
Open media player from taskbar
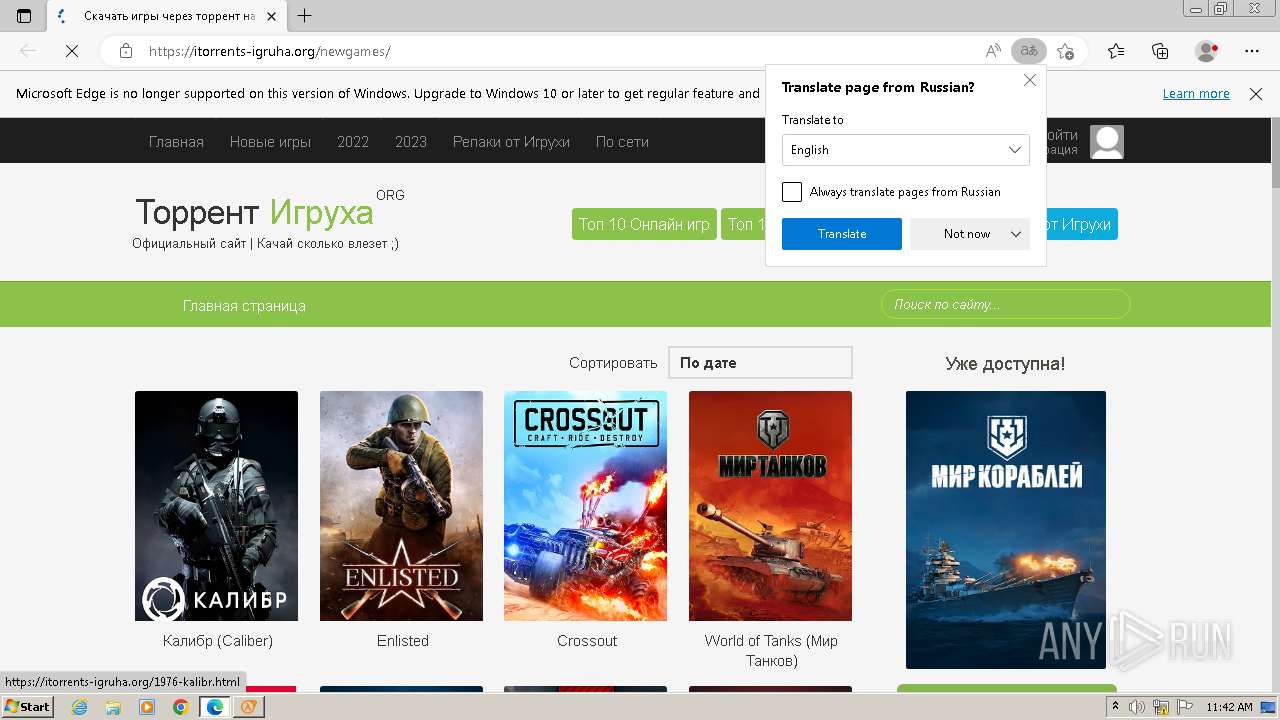(x=147, y=707)
